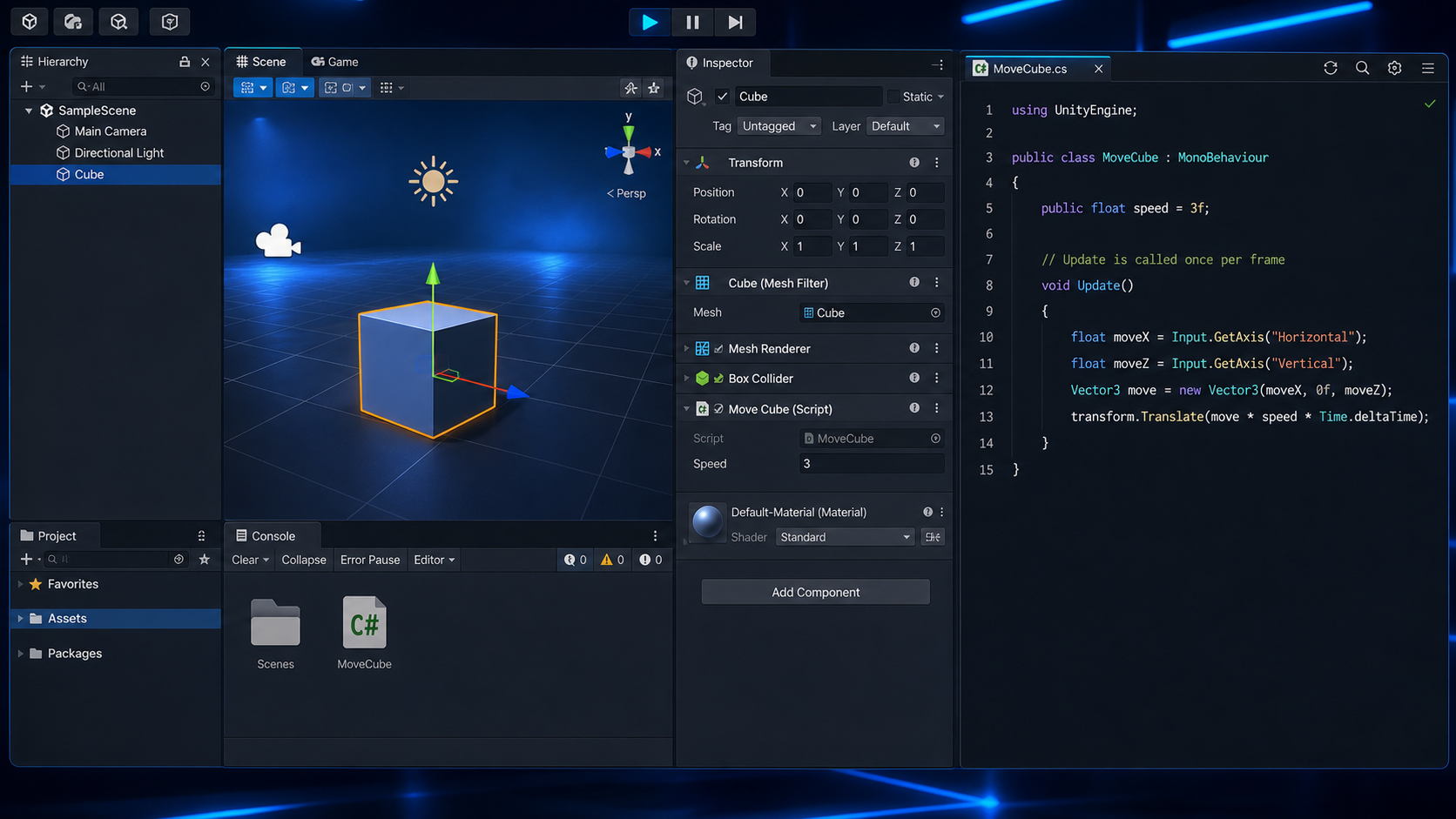Collapse the SampleScene tree node
This screenshot has width=1456, height=819.
point(29,111)
